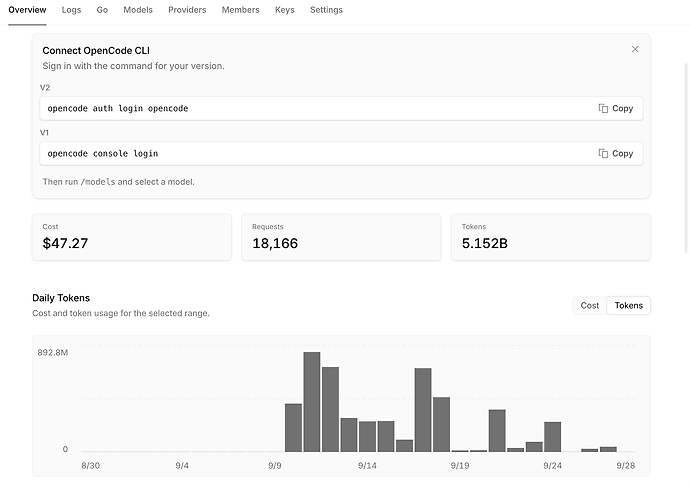Open the Go tab
Viewport: 690px width, 485px height.
102,10
